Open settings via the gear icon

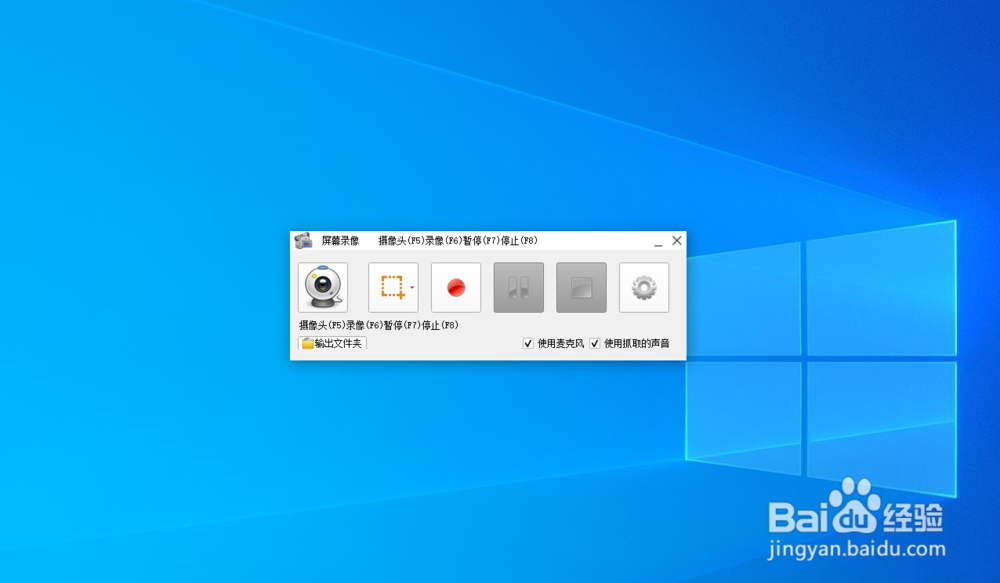coord(644,288)
